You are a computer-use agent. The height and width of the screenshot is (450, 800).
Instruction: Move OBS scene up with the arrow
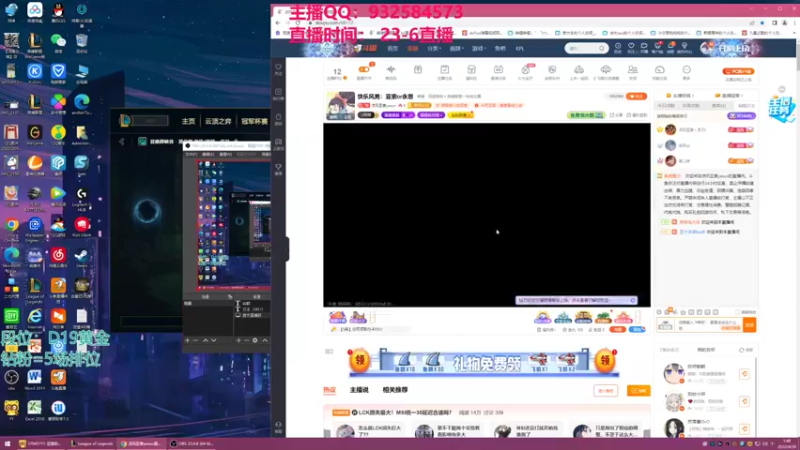[205, 340]
